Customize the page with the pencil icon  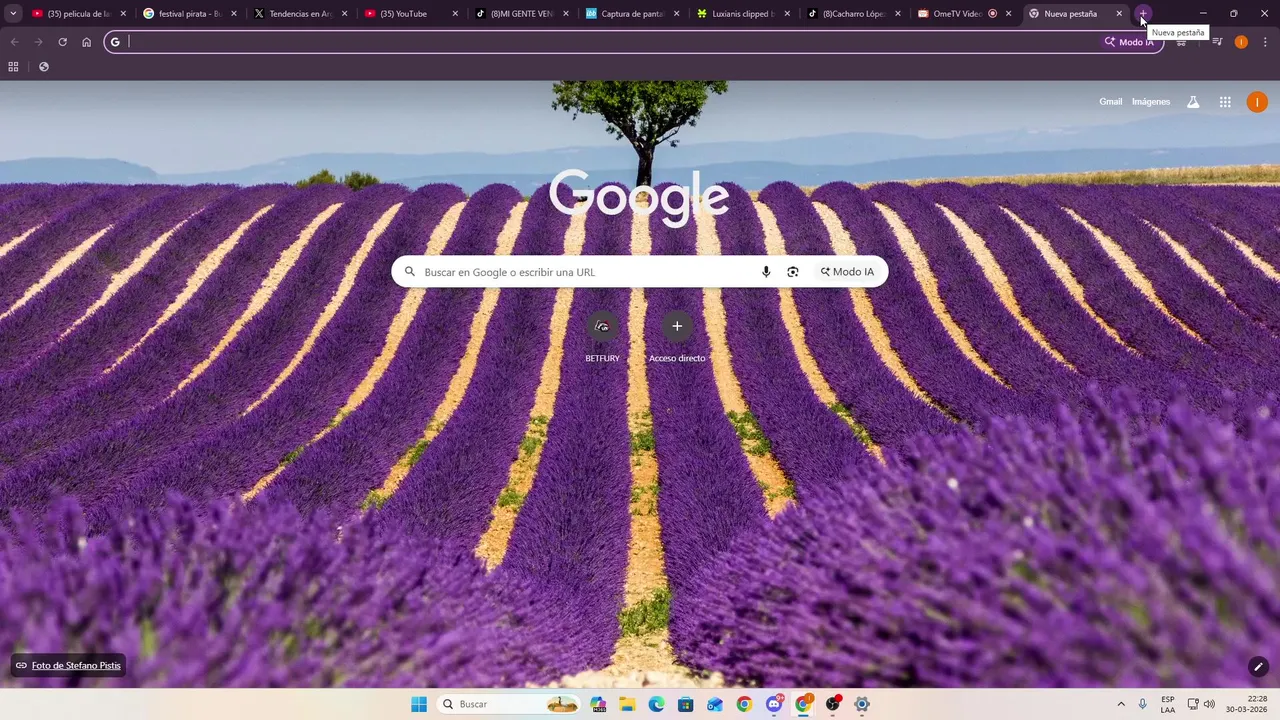(1258, 666)
